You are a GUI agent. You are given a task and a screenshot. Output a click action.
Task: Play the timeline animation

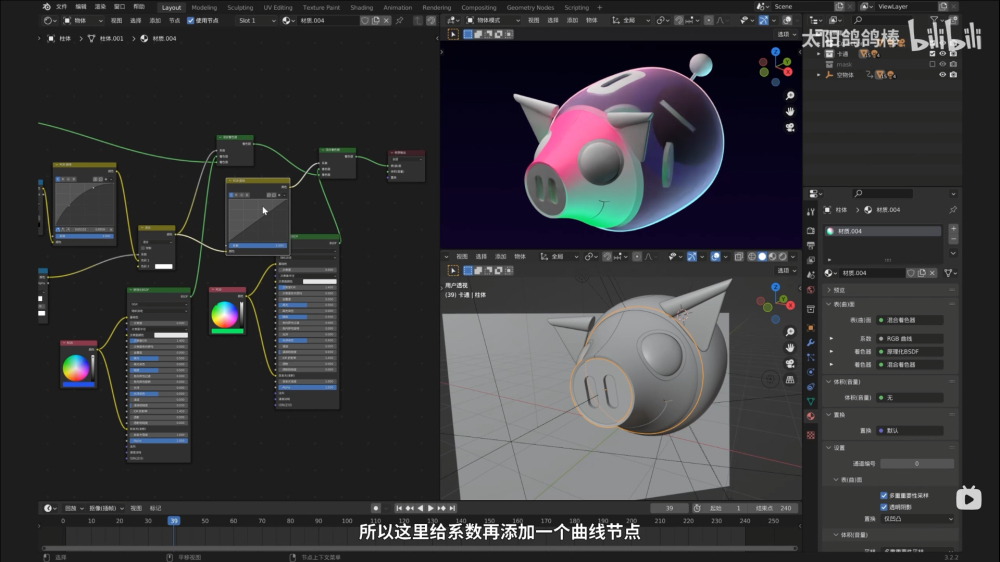point(430,508)
